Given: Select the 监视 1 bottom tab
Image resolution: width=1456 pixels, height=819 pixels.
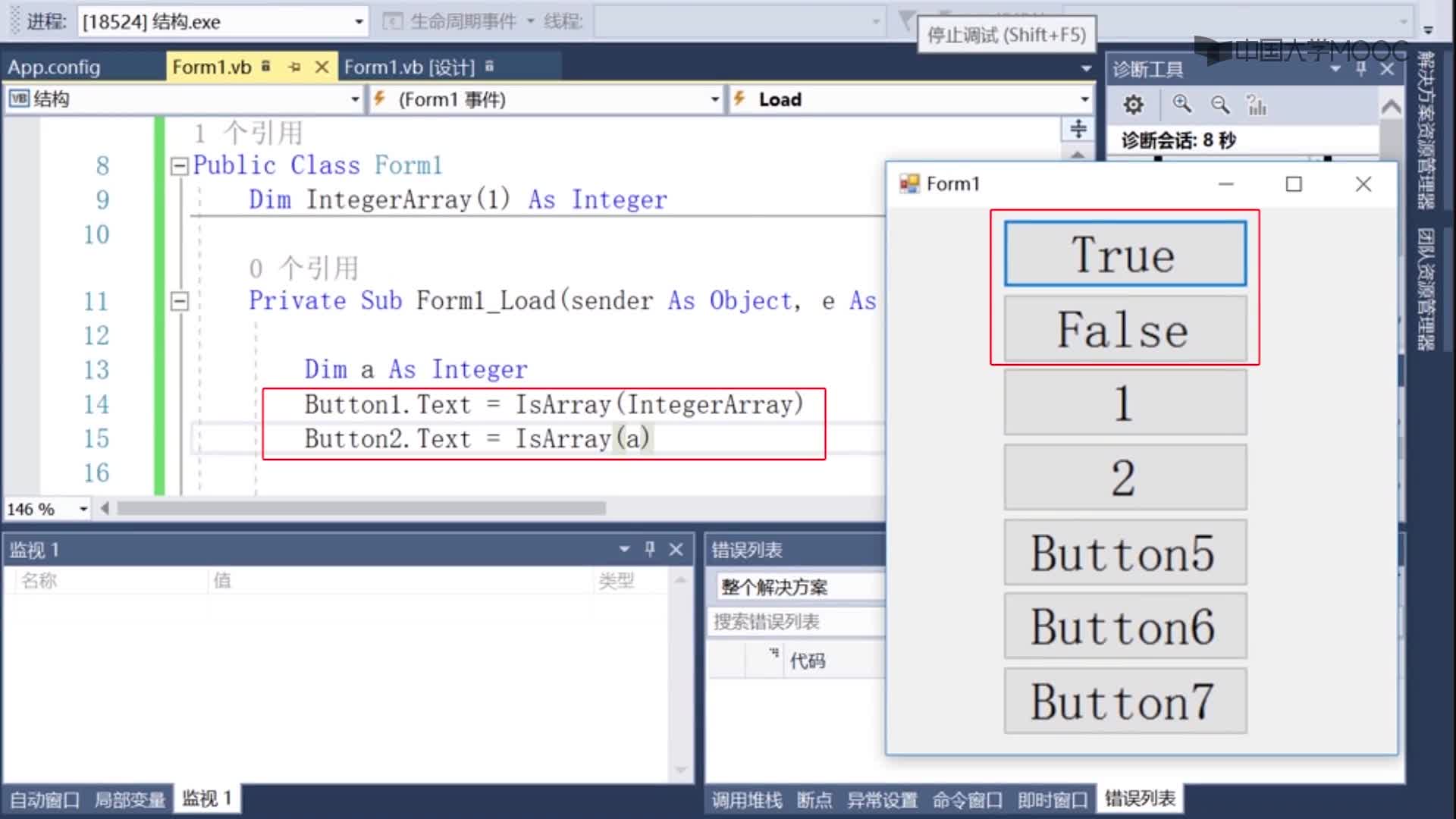Looking at the screenshot, I should 206,799.
